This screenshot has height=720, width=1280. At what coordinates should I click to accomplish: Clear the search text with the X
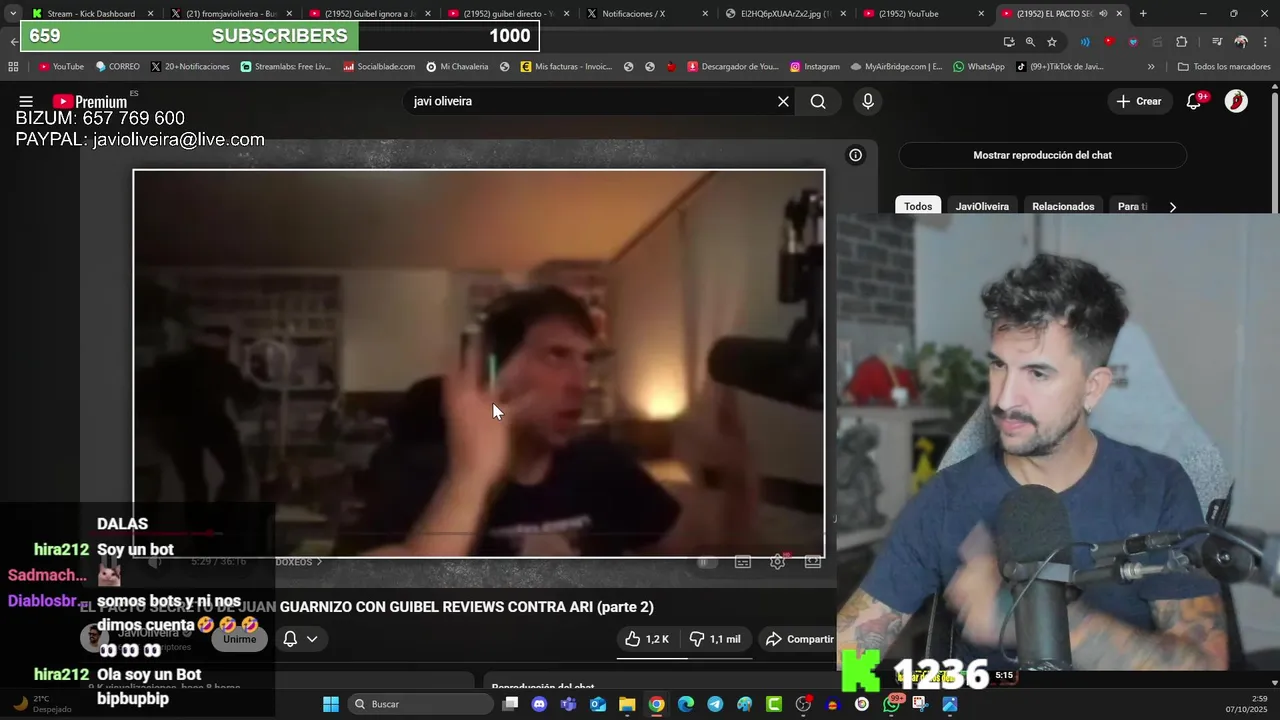783,101
